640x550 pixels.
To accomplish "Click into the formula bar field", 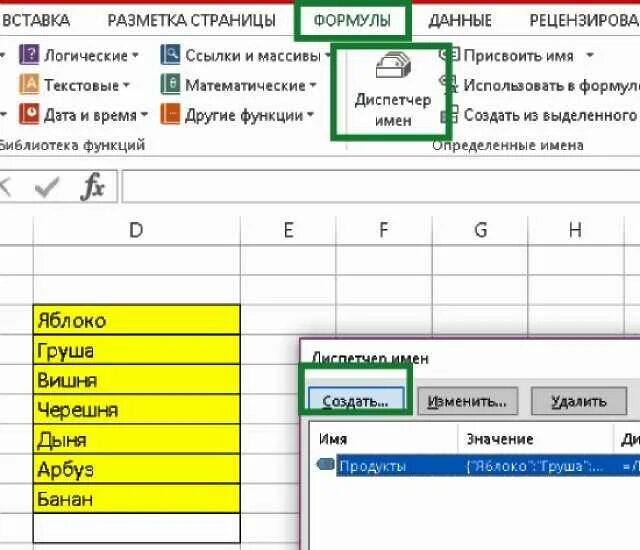I will click(381, 187).
